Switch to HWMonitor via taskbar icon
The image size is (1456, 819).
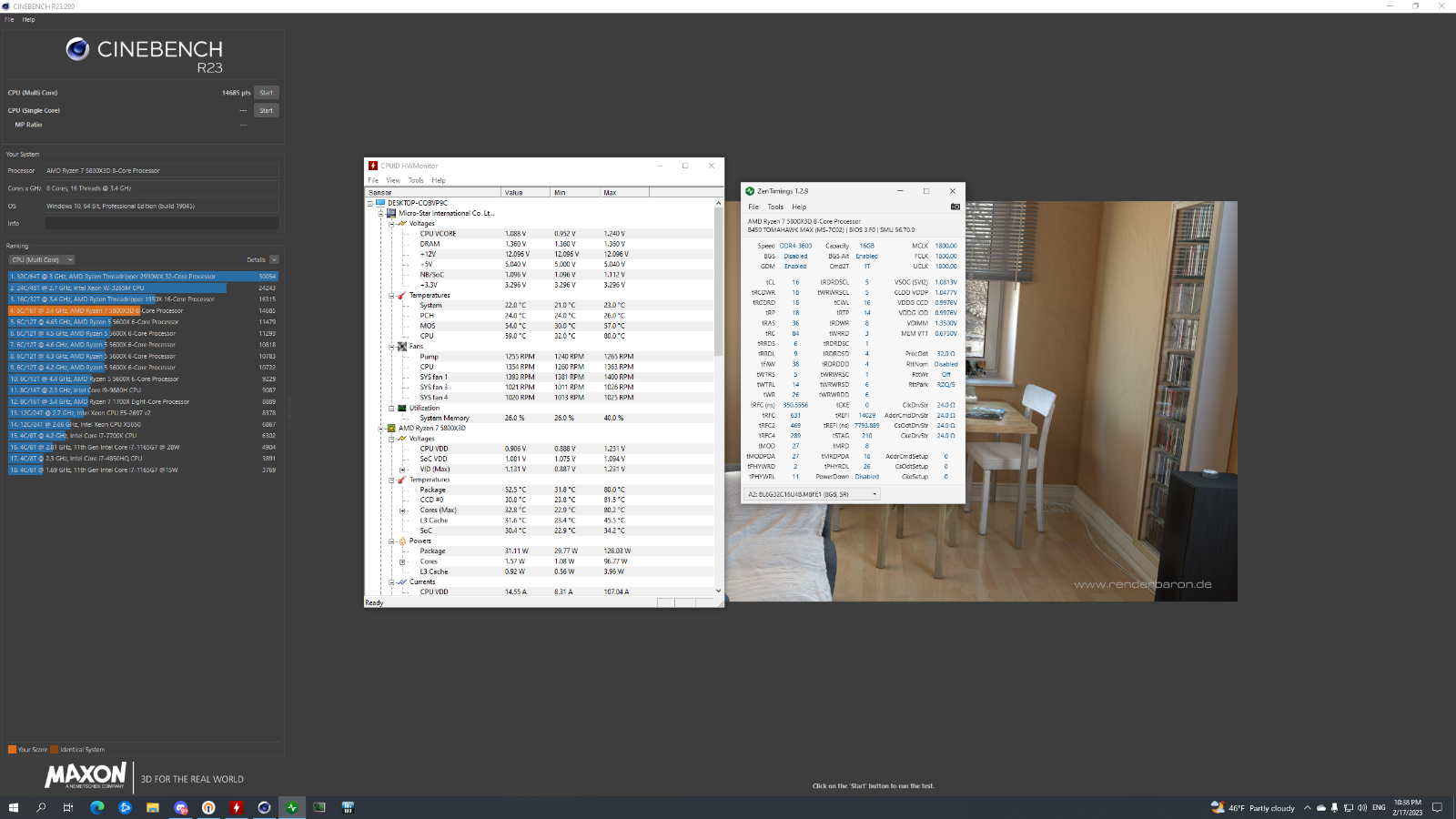pyautogui.click(x=237, y=807)
